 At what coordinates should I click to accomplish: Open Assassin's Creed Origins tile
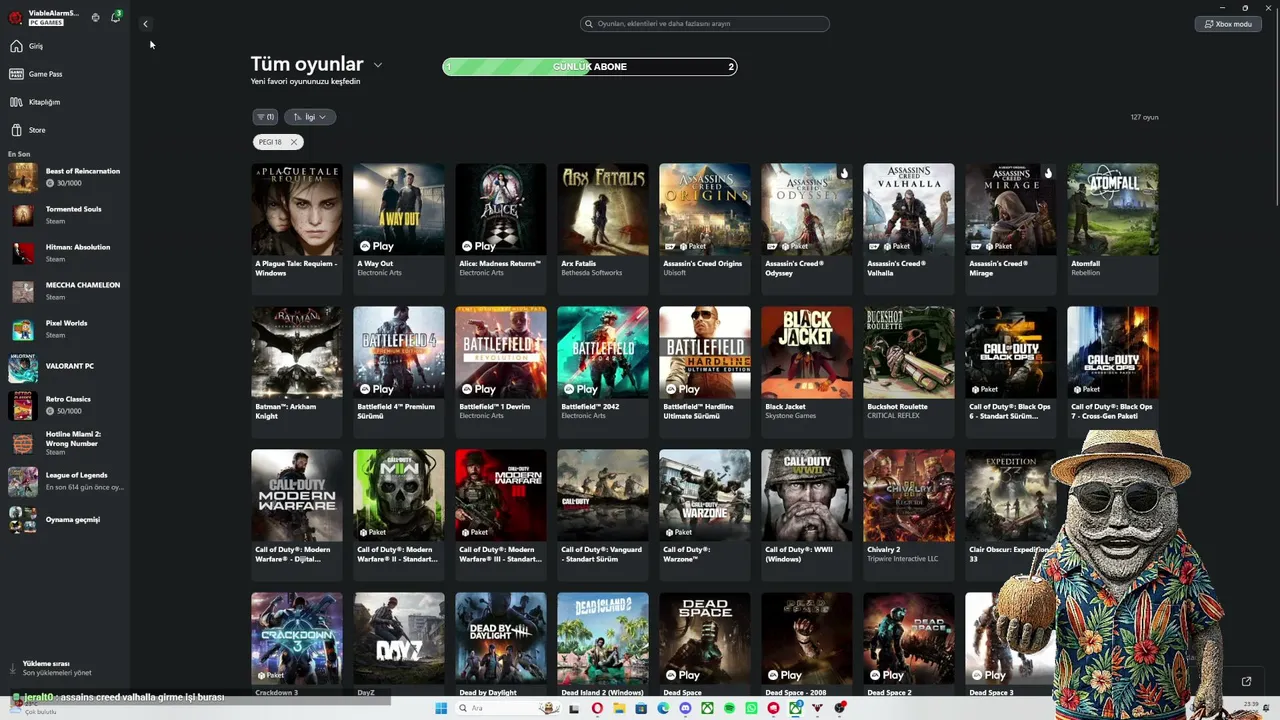[705, 229]
